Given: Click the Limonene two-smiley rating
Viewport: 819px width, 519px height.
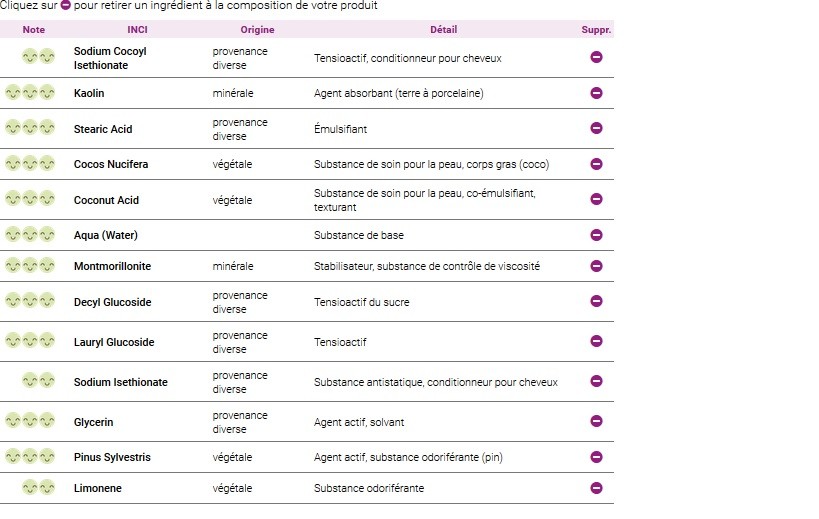Looking at the screenshot, I should (38, 488).
